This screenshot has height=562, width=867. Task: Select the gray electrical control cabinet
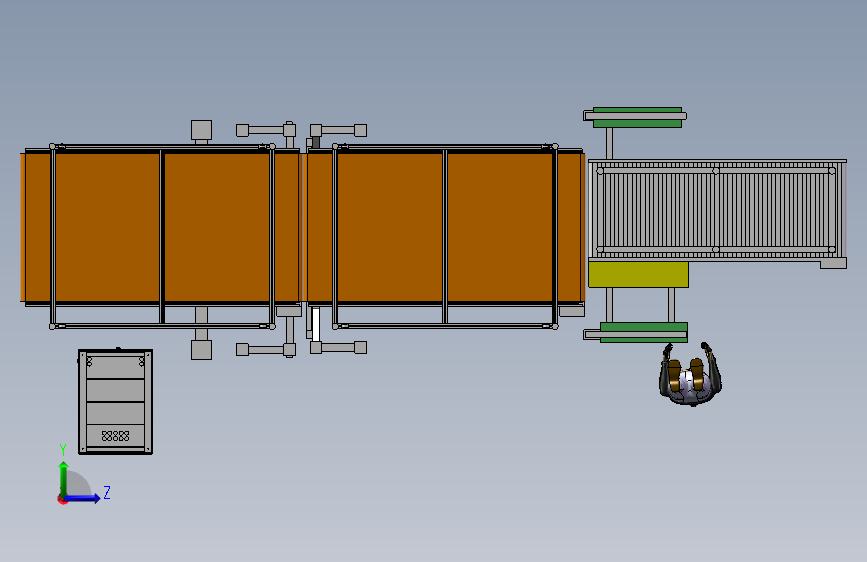click(x=116, y=402)
